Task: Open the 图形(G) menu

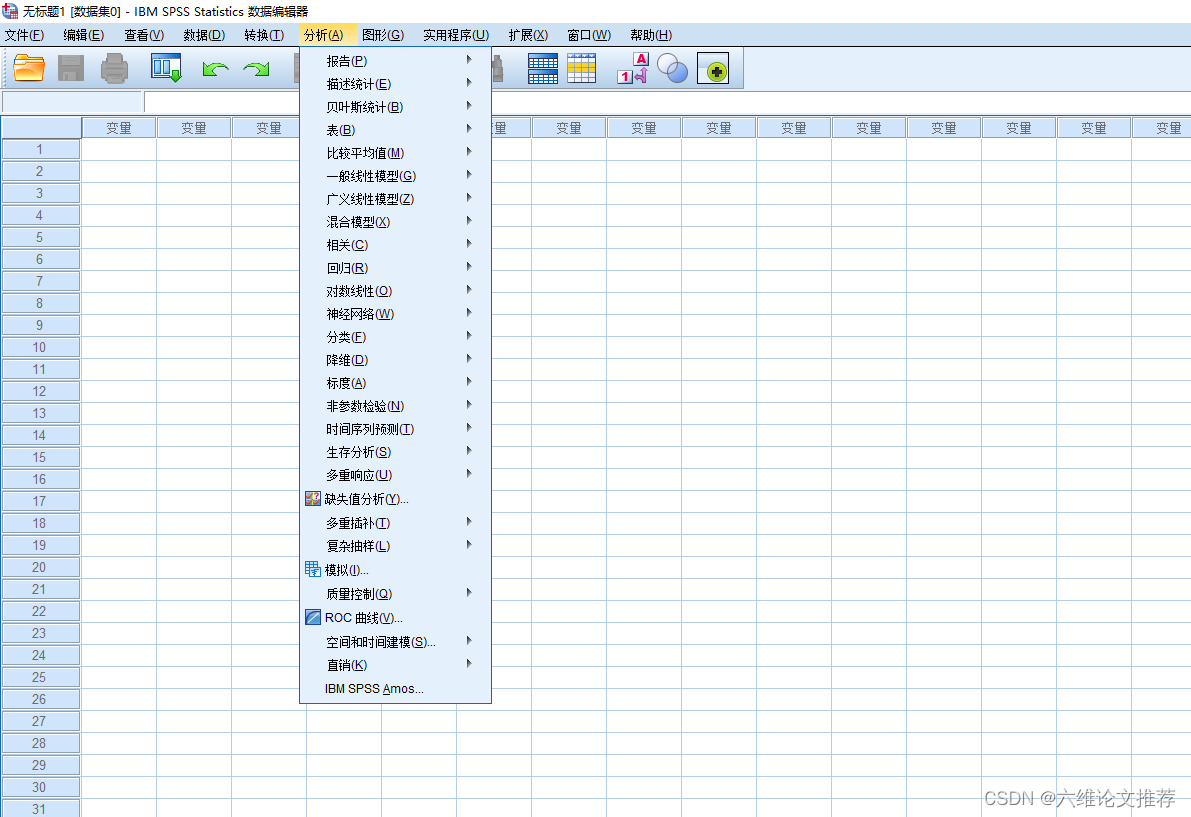Action: pos(383,35)
